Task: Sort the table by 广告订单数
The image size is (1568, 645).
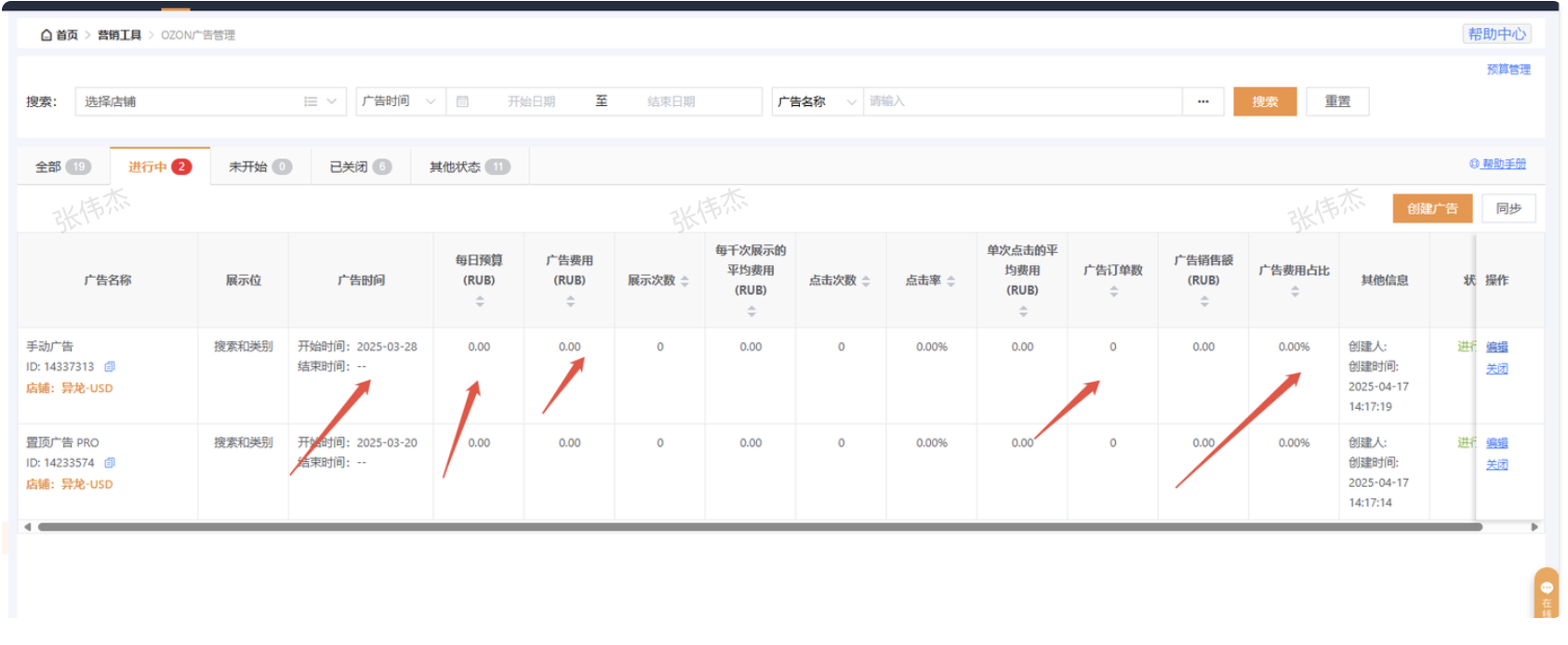Action: click(x=1113, y=292)
